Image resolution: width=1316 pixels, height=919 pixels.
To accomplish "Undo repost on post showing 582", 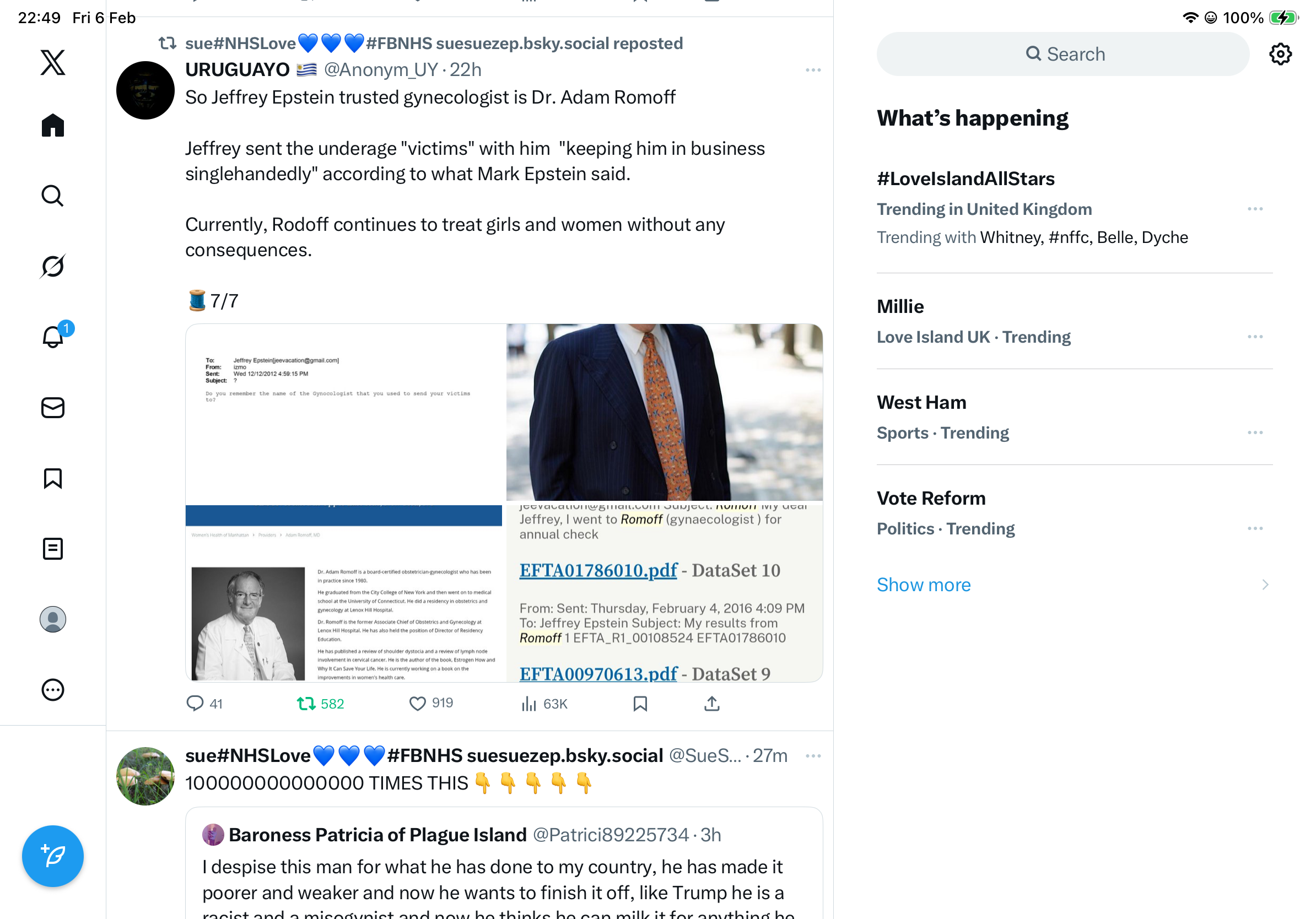I will coord(320,703).
